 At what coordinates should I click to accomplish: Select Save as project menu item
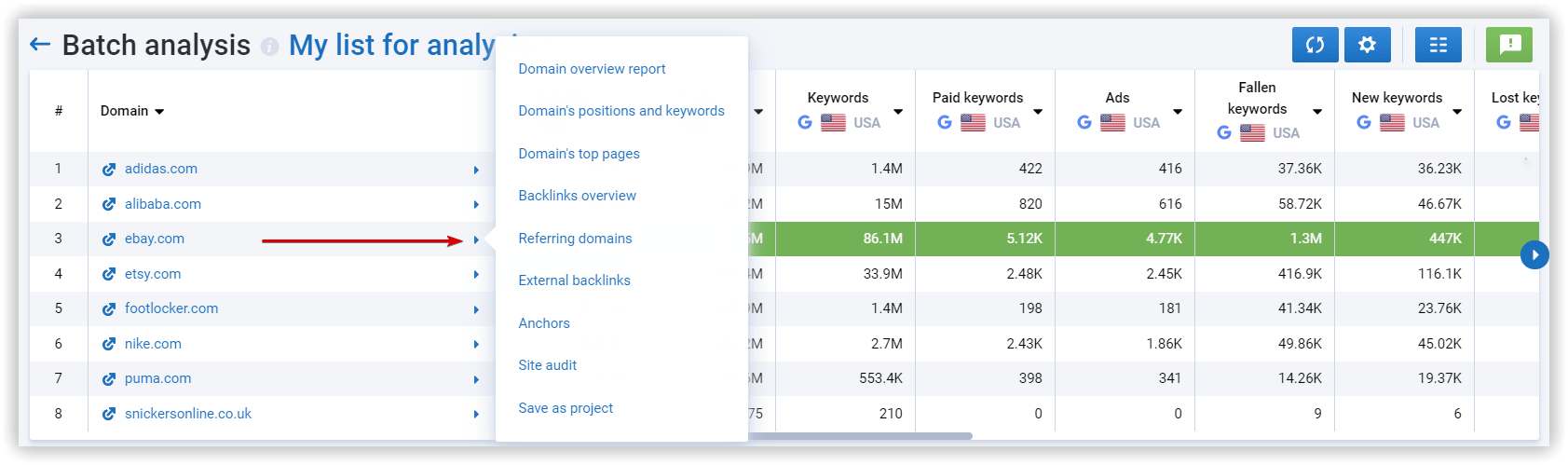coord(566,408)
